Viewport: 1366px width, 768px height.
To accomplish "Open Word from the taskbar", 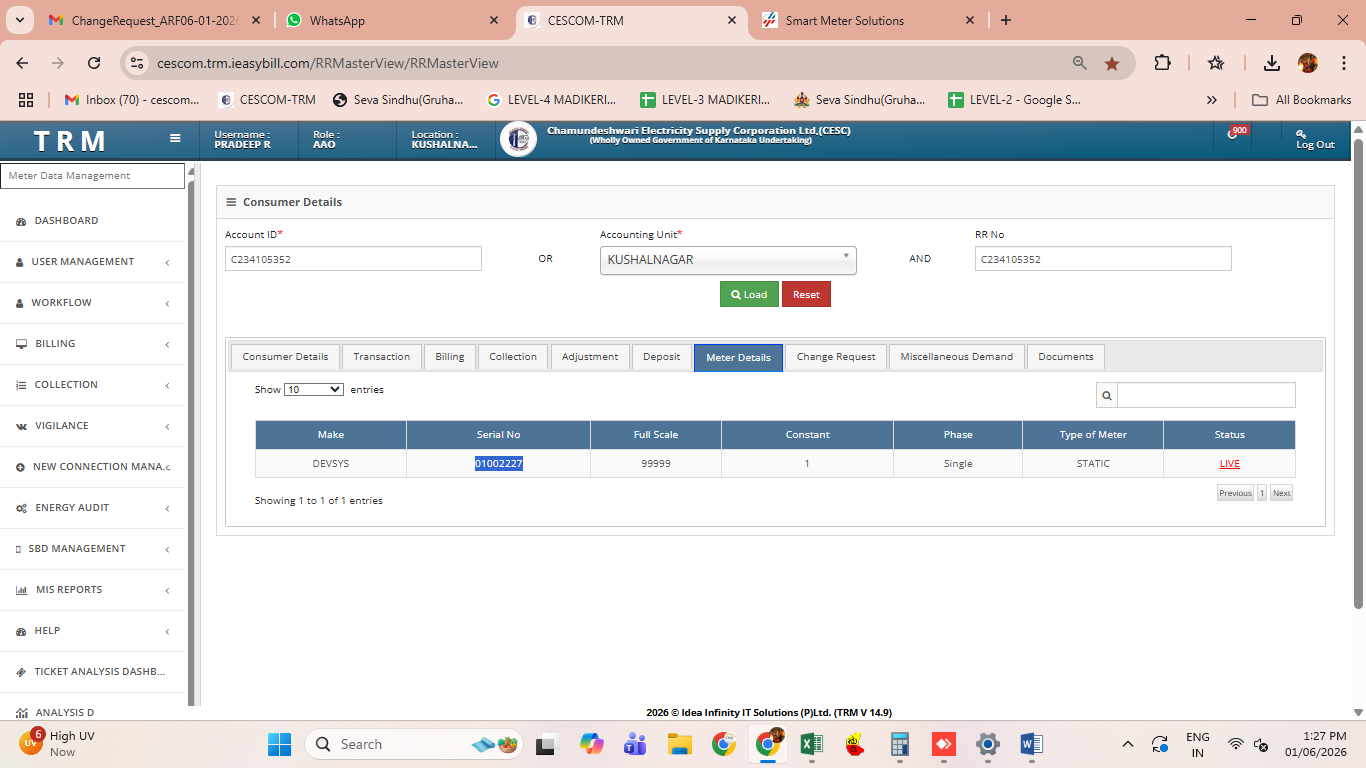I will point(1031,744).
